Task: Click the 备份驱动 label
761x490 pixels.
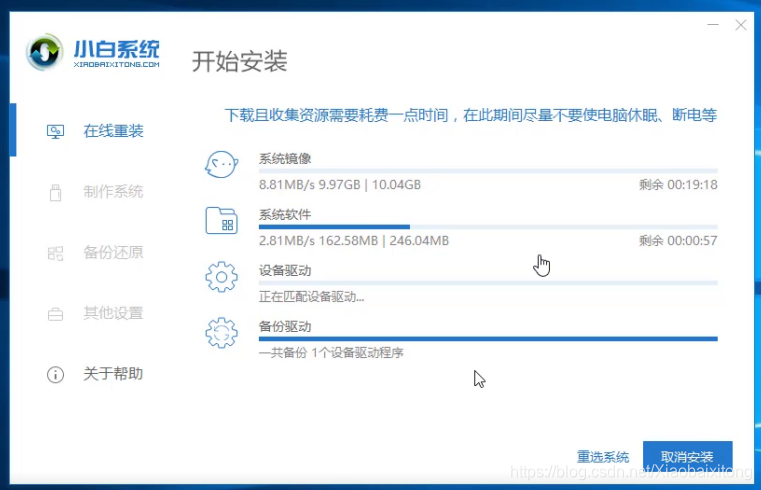Action: click(x=285, y=327)
